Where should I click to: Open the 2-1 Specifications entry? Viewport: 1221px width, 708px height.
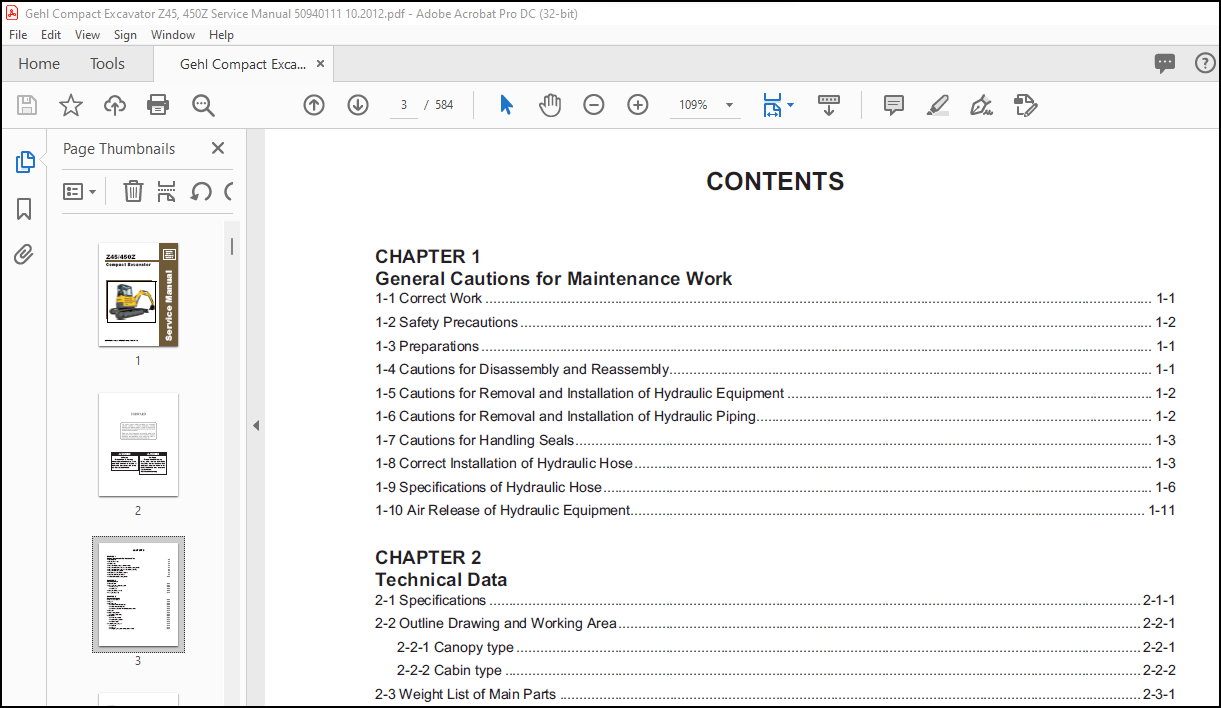pyautogui.click(x=775, y=600)
